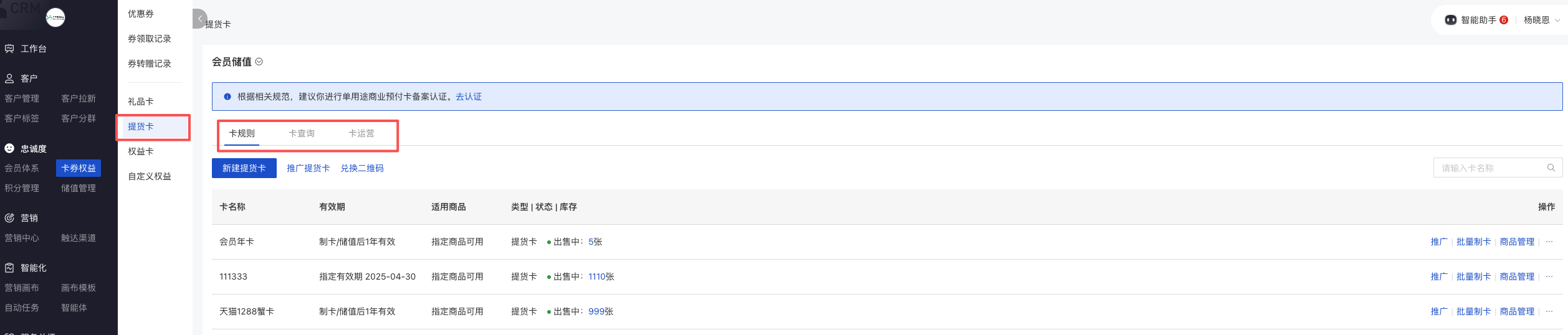Click the 新建提货卡 button
The image size is (1568, 335).
244,168
